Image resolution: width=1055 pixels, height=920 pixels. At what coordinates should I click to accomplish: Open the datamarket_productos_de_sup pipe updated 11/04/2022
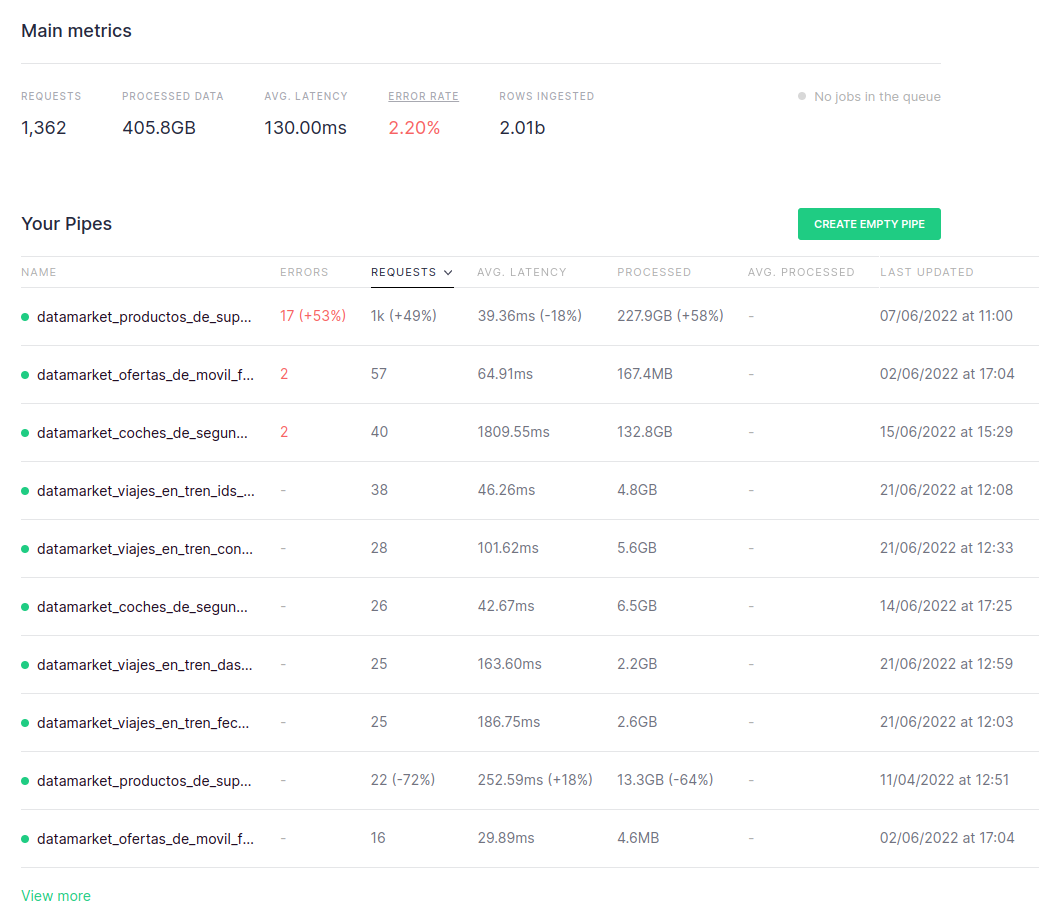[x=145, y=781]
